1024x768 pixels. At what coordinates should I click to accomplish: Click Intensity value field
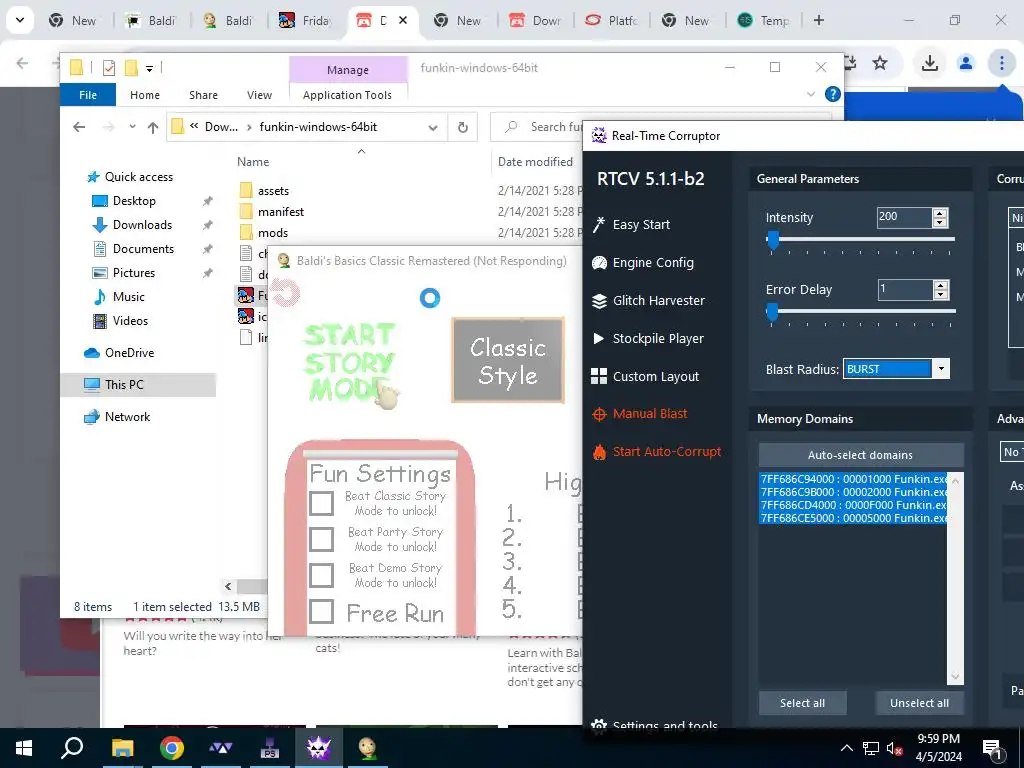pos(904,217)
